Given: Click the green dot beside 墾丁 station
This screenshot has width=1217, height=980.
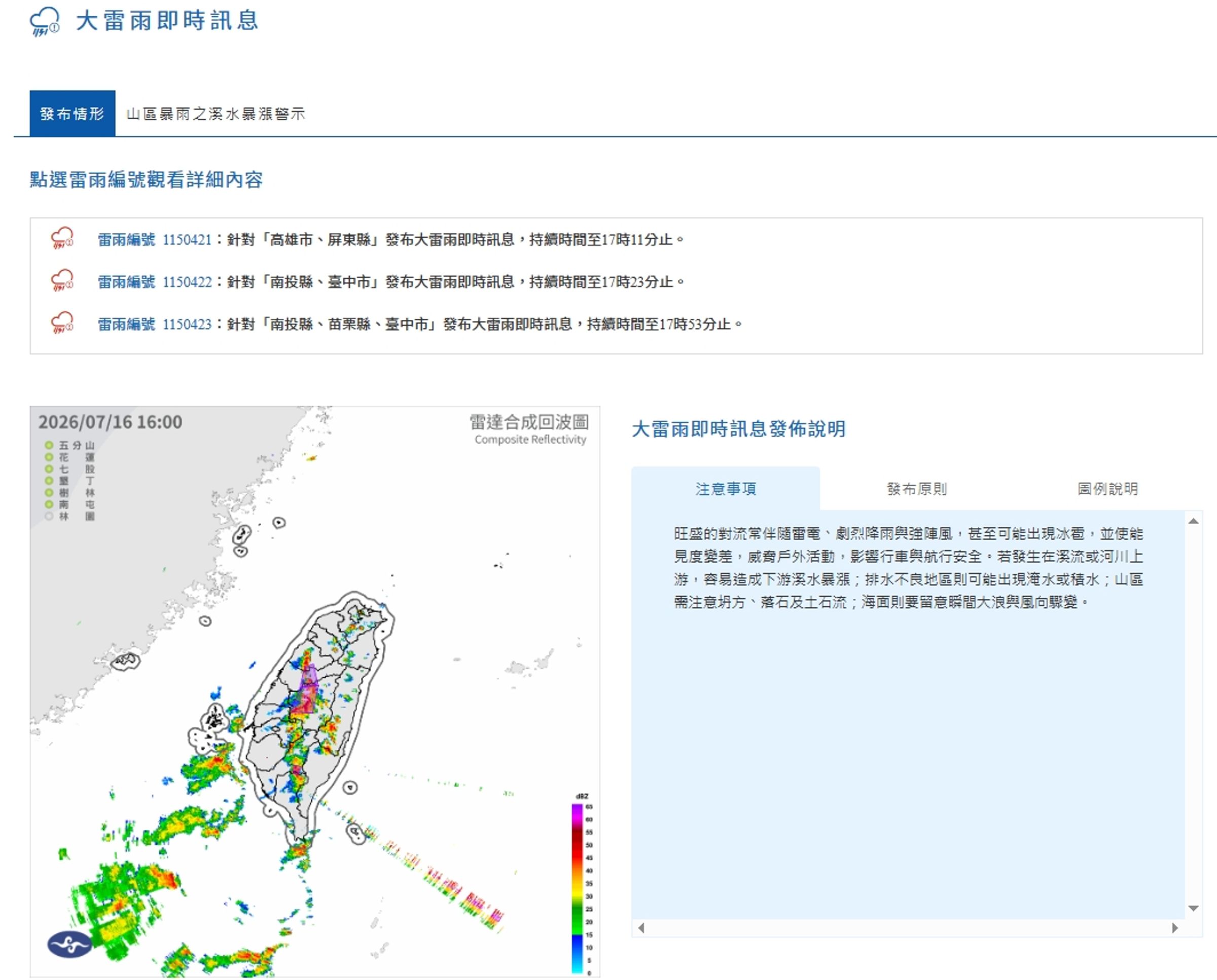Looking at the screenshot, I should (49, 481).
